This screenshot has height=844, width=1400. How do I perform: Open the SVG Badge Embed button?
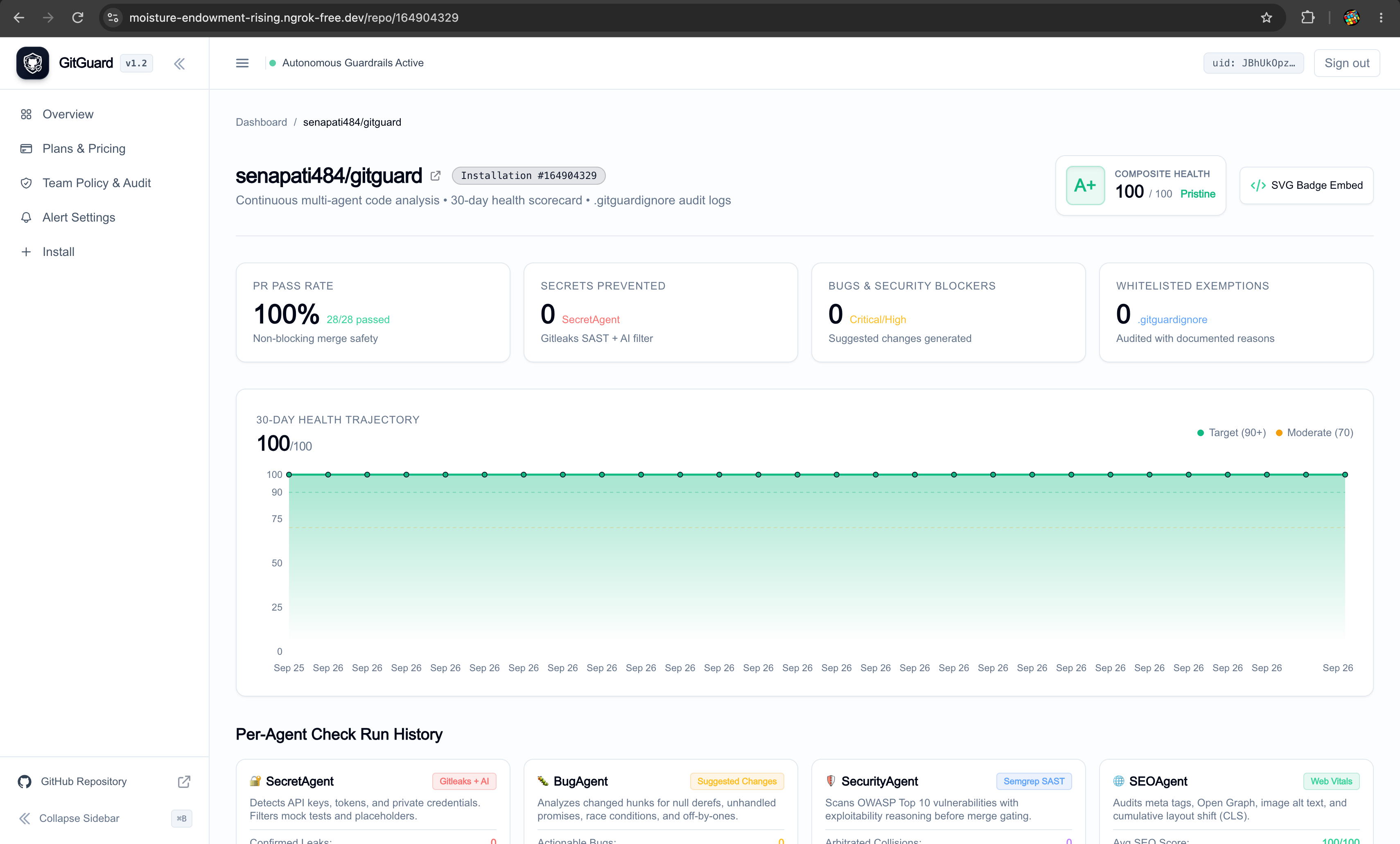(x=1306, y=185)
